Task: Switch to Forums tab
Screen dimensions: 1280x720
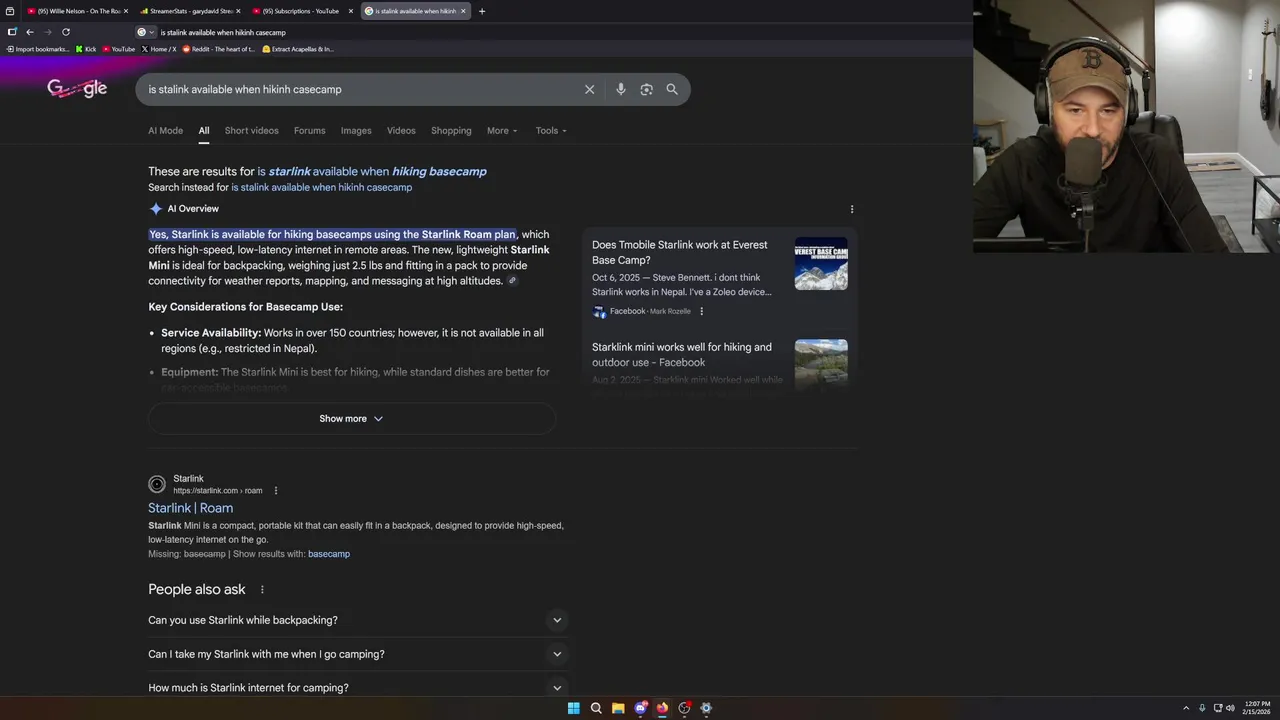Action: click(x=309, y=131)
